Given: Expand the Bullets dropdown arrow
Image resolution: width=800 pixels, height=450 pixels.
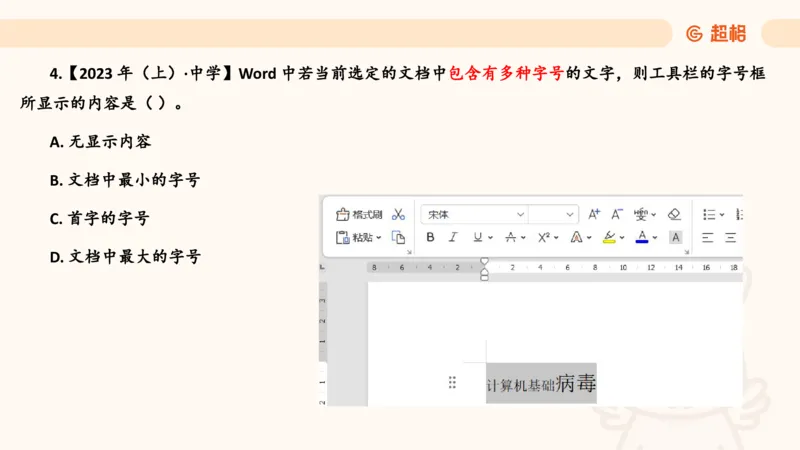Looking at the screenshot, I should click(x=722, y=215).
